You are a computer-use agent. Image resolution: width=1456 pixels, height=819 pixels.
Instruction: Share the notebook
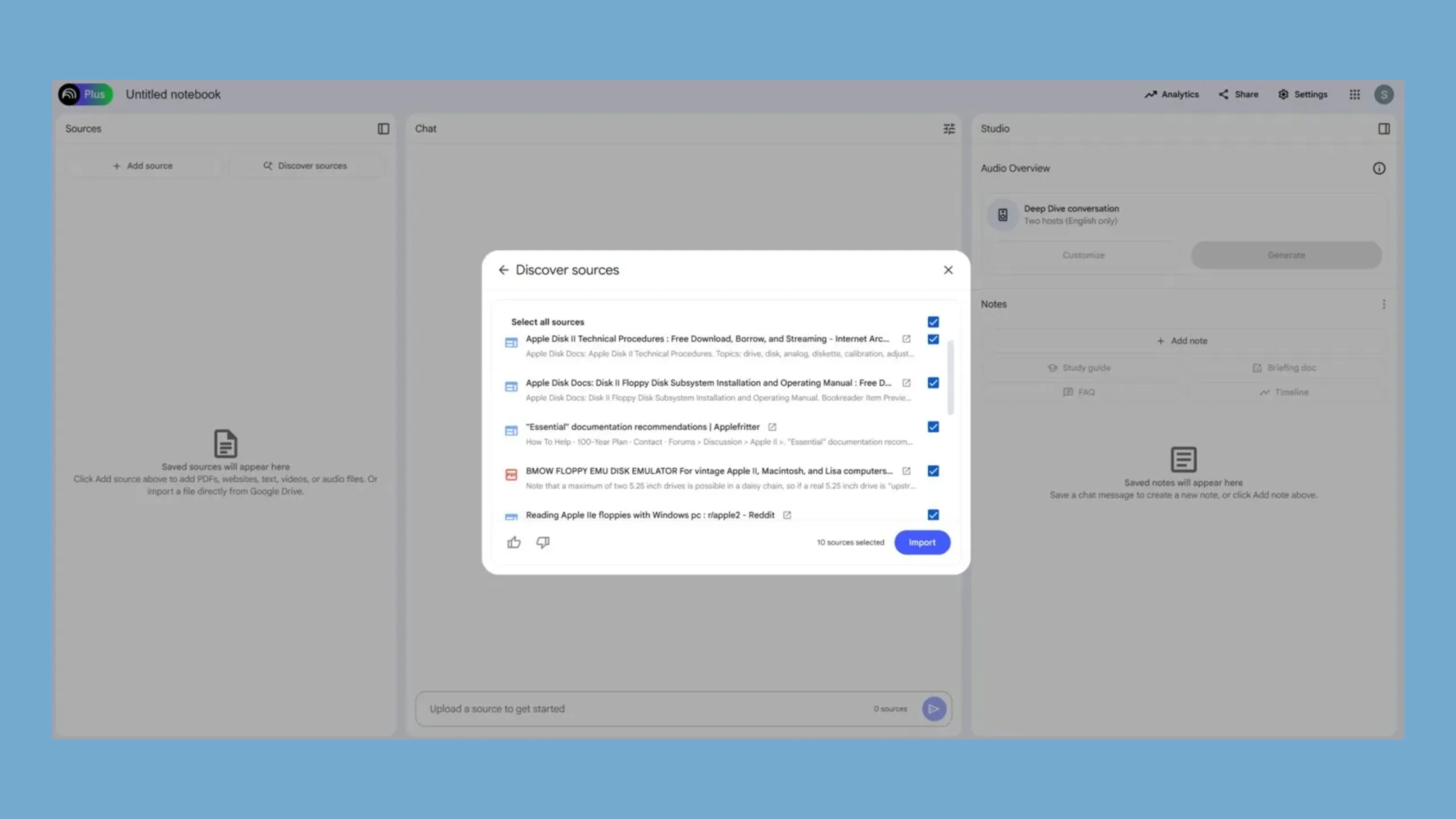point(1238,94)
